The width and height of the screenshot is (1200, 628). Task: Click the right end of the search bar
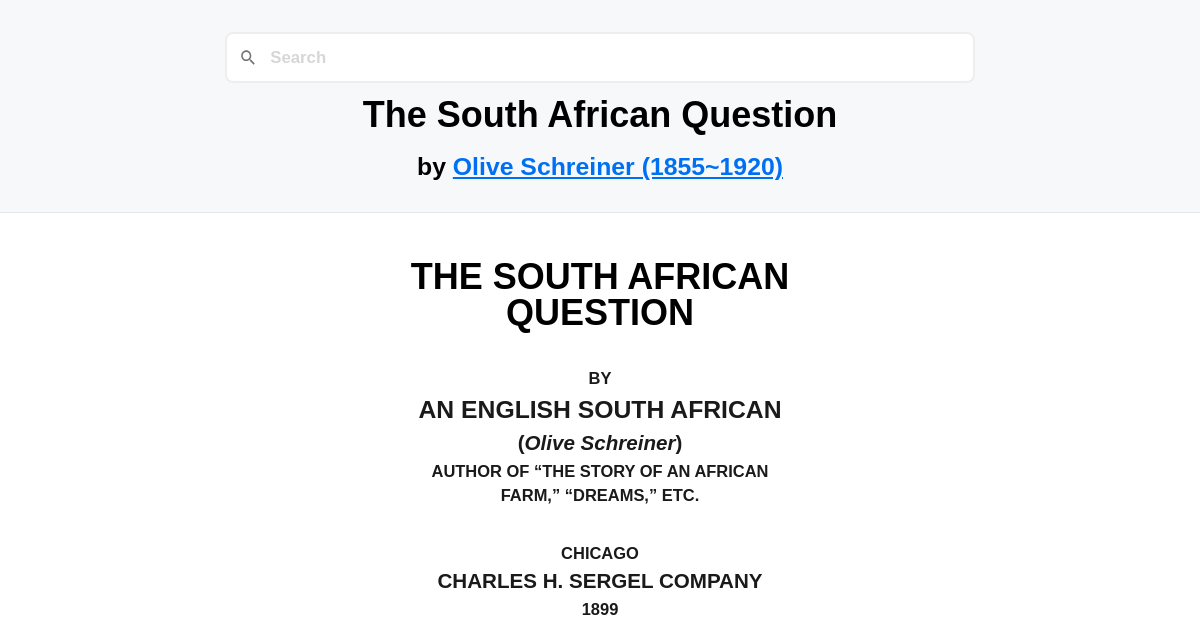pyautogui.click(x=950, y=57)
